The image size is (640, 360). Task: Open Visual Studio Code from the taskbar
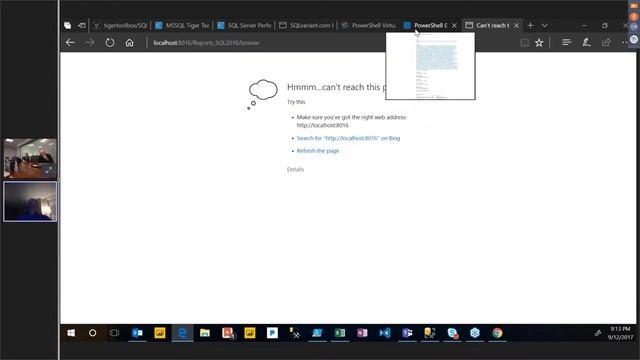pos(384,333)
